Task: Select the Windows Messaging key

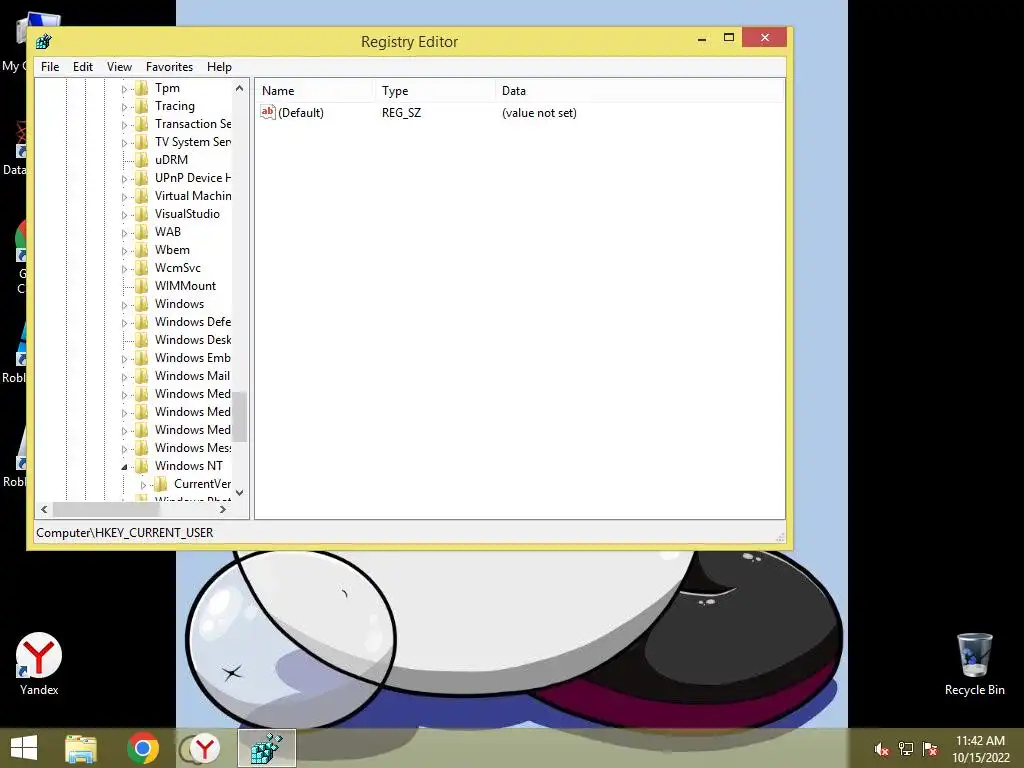Action: (193, 448)
